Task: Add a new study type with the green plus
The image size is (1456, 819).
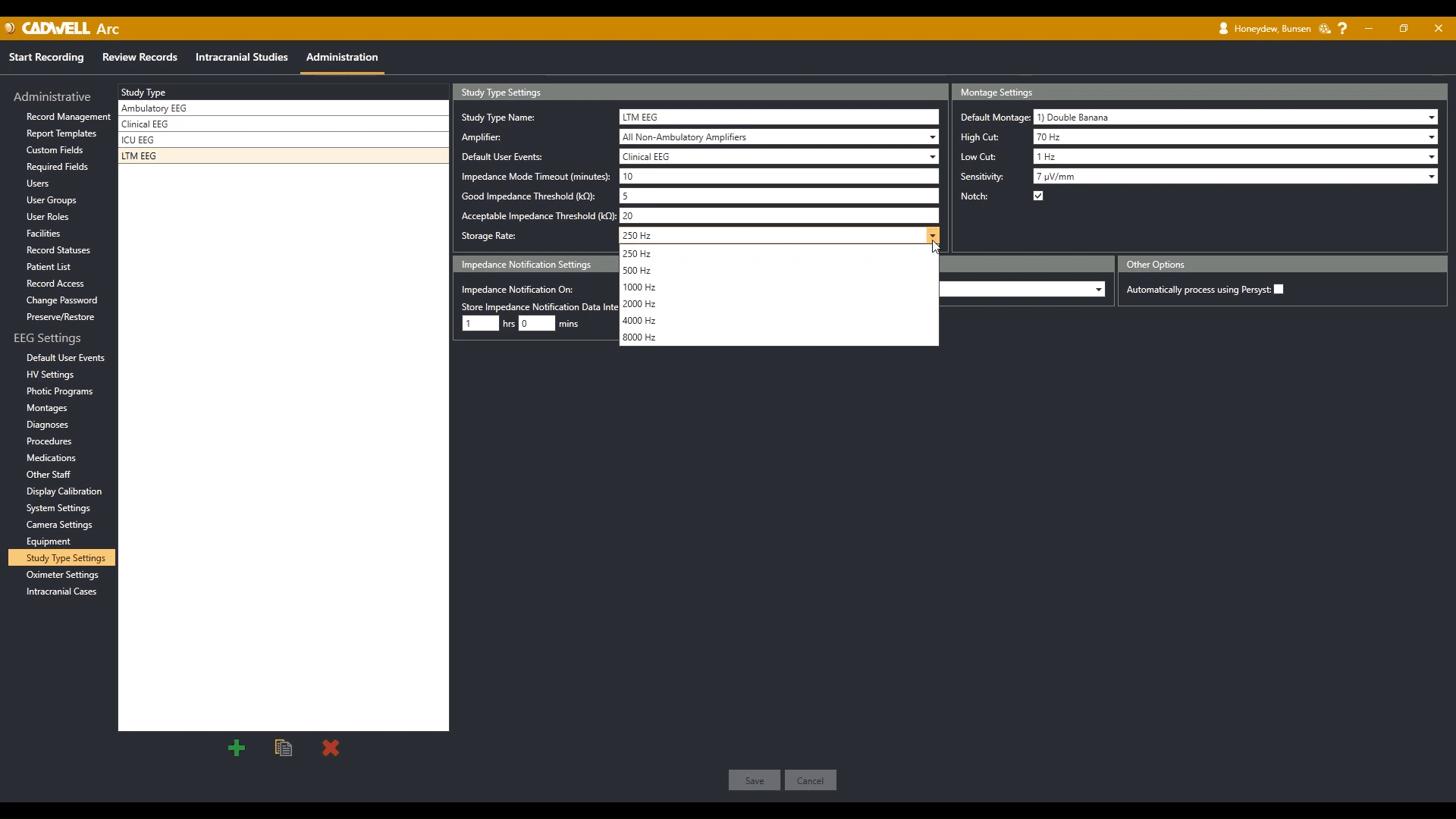Action: tap(236, 748)
